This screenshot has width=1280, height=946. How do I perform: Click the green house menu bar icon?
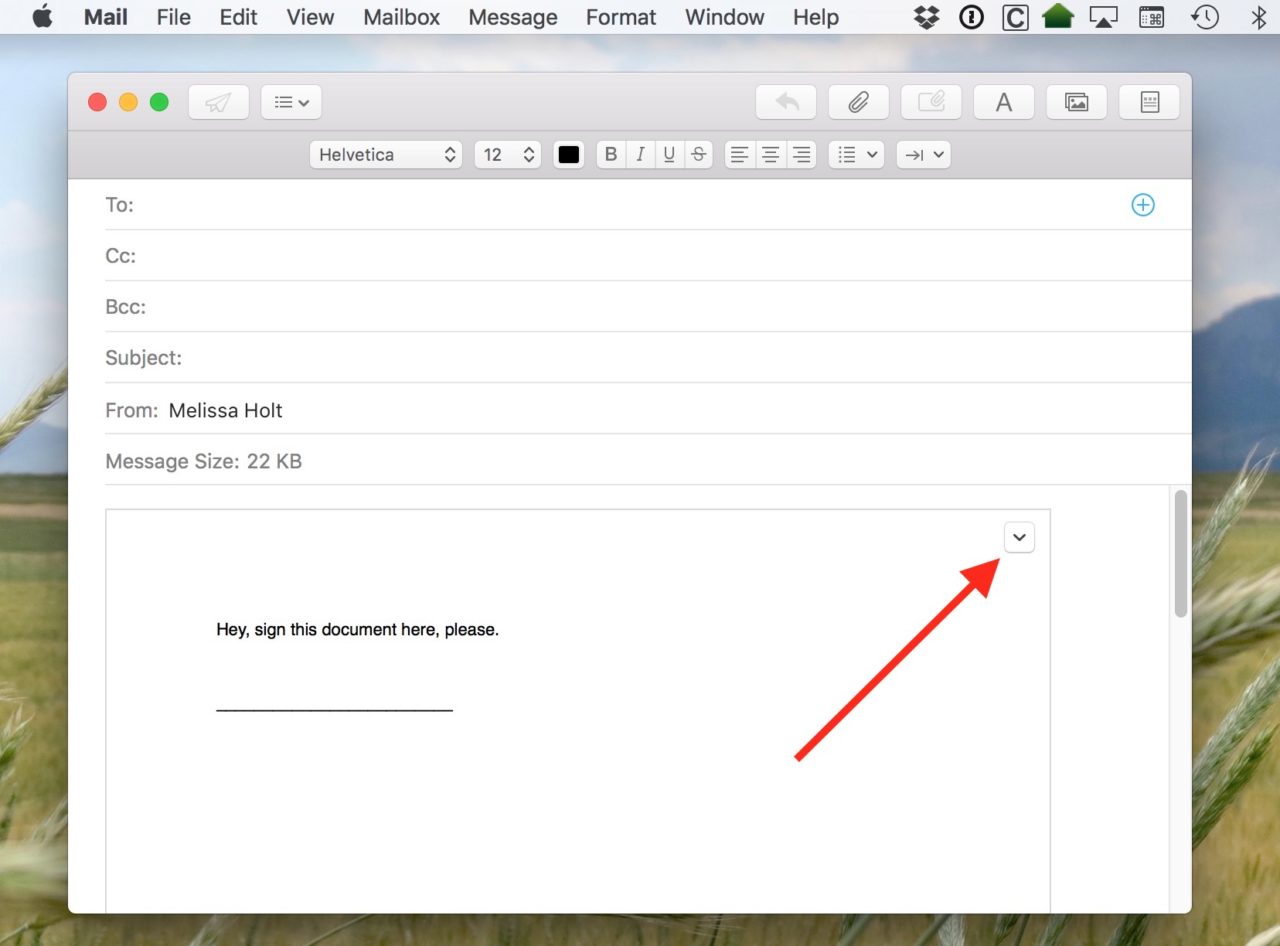1058,17
